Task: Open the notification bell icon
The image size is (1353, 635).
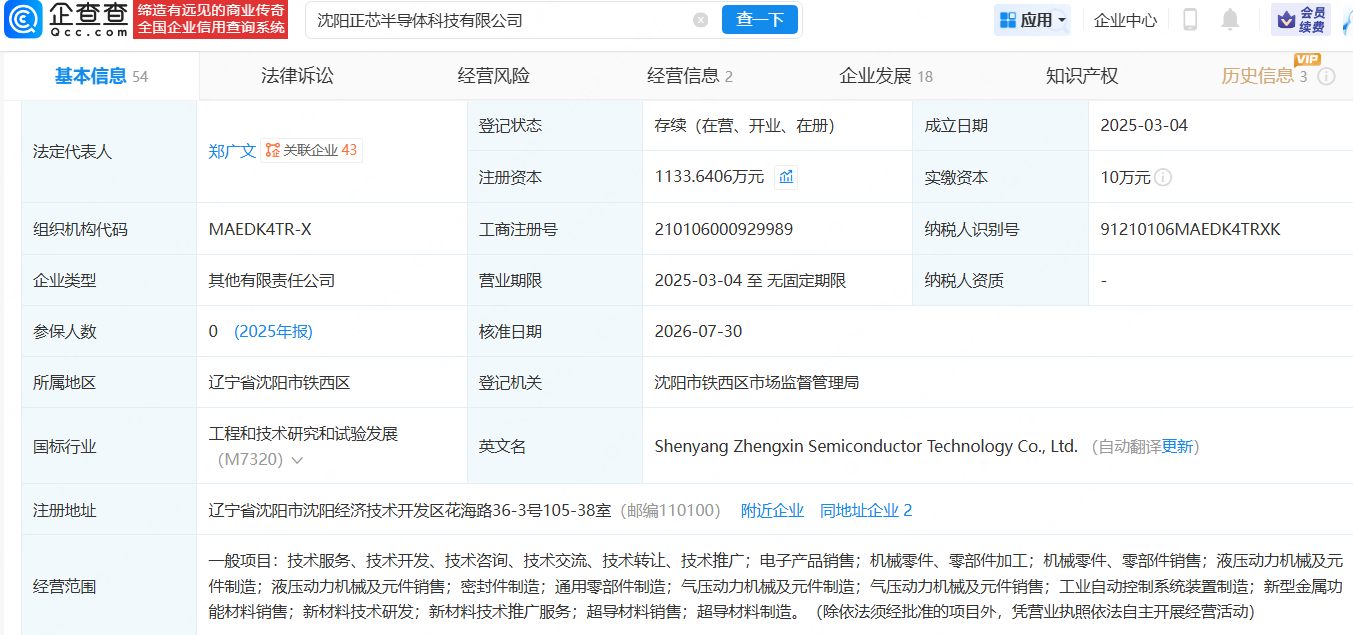Action: point(1230,20)
